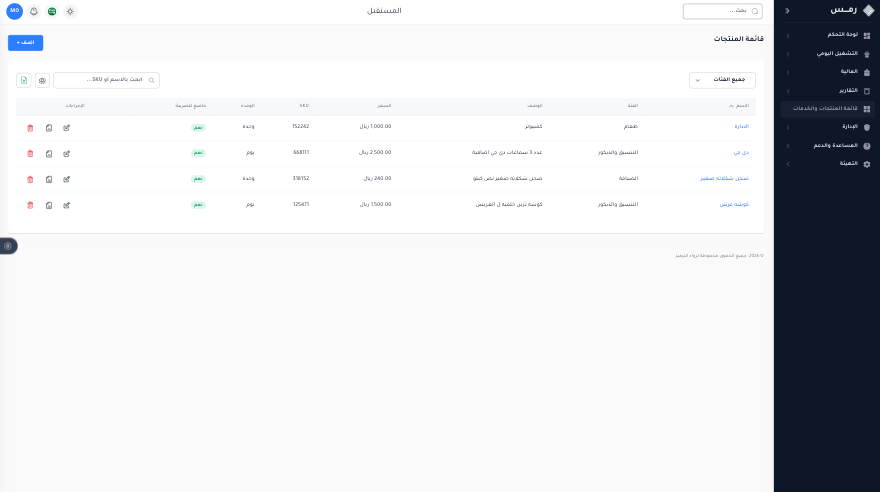Click the الضيافة category cell

pyautogui.click(x=628, y=178)
